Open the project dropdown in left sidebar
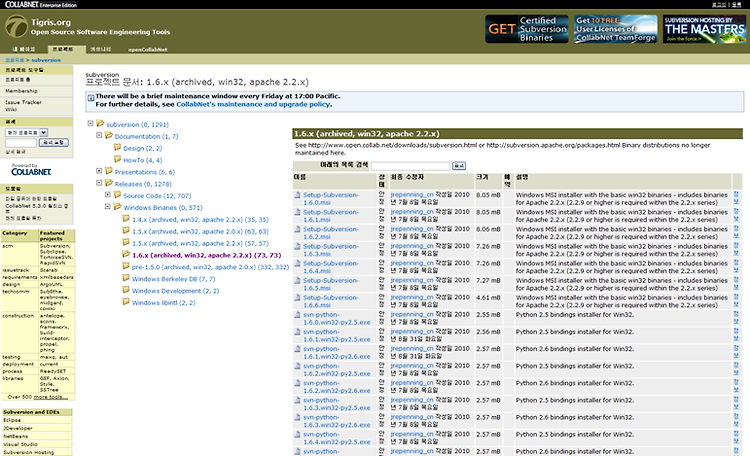The height and width of the screenshot is (456, 750). (x=26, y=132)
